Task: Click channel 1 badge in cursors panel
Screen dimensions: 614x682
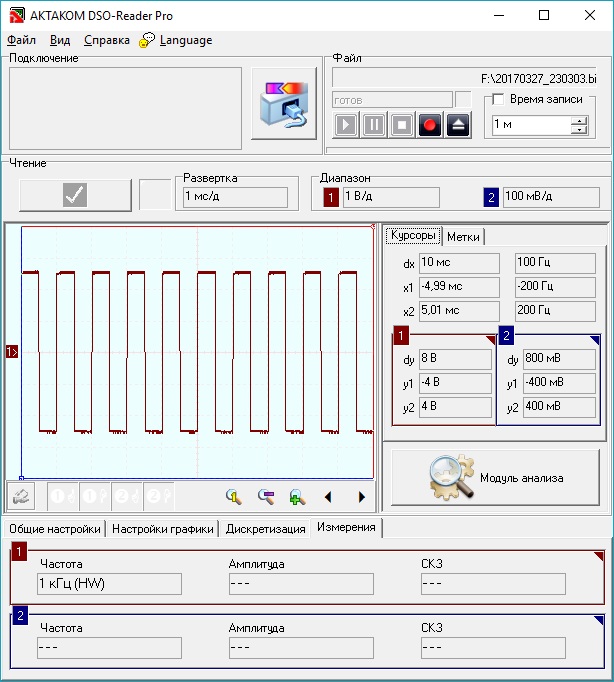Action: [x=401, y=335]
